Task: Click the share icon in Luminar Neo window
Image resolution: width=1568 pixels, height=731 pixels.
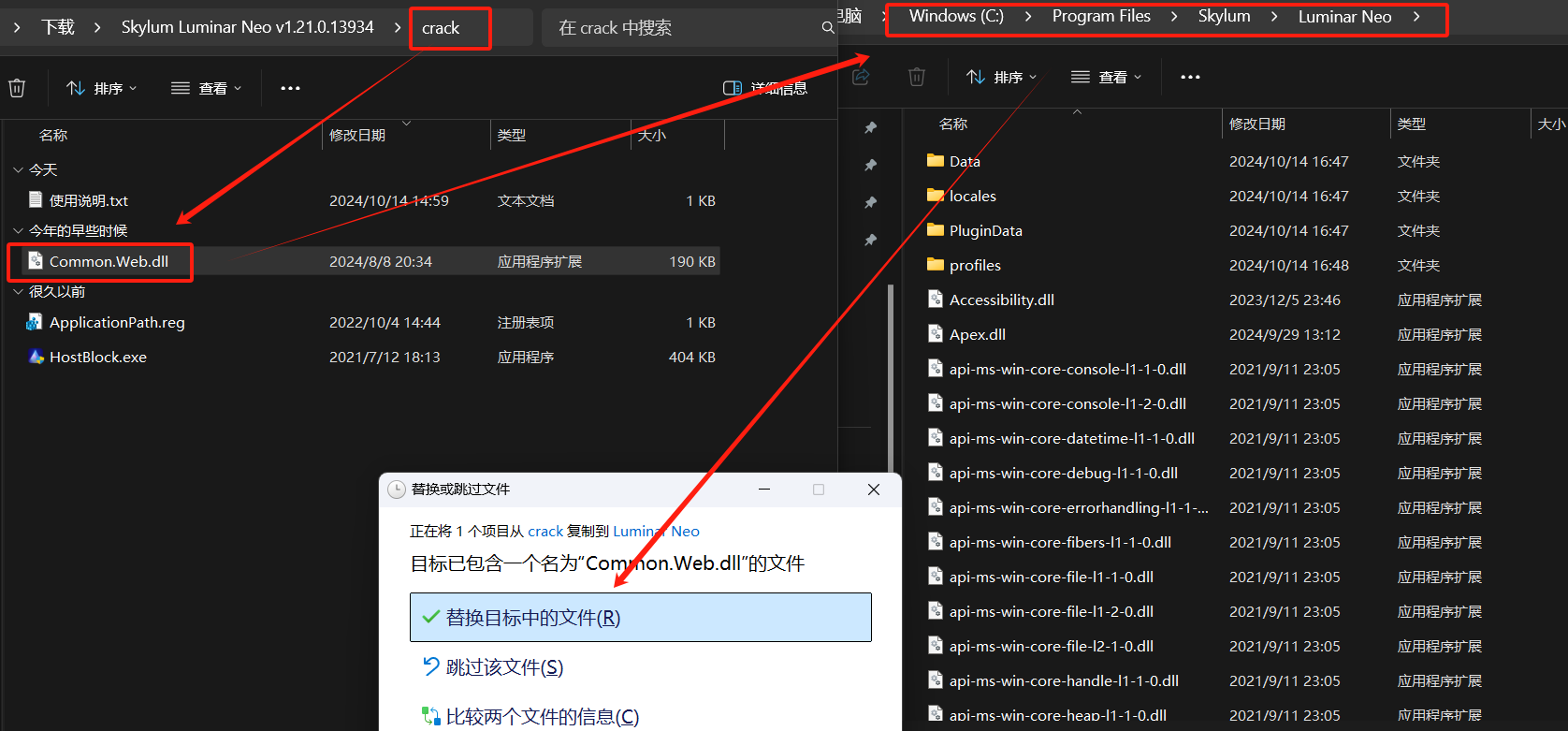Action: 861,77
